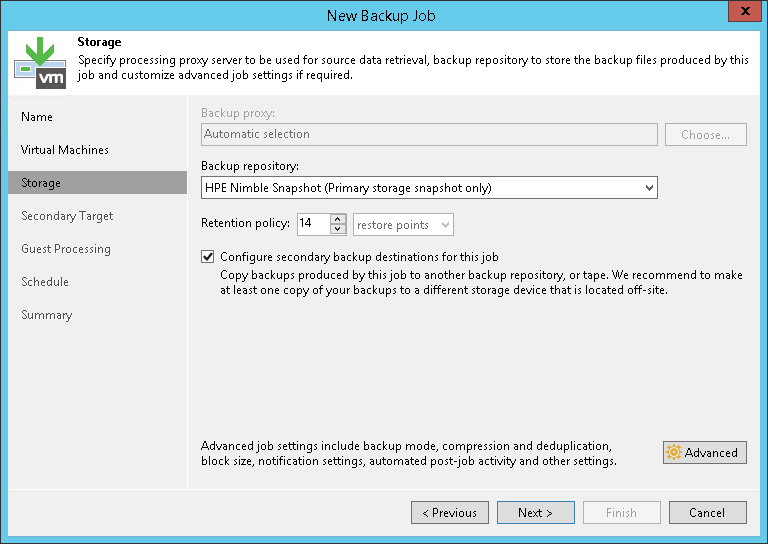
Task: Switch to Virtual Machines step
Action: point(65,150)
